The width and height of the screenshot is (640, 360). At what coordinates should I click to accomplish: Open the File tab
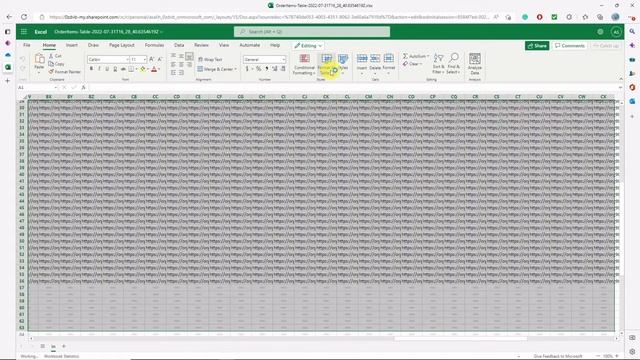[27, 45]
